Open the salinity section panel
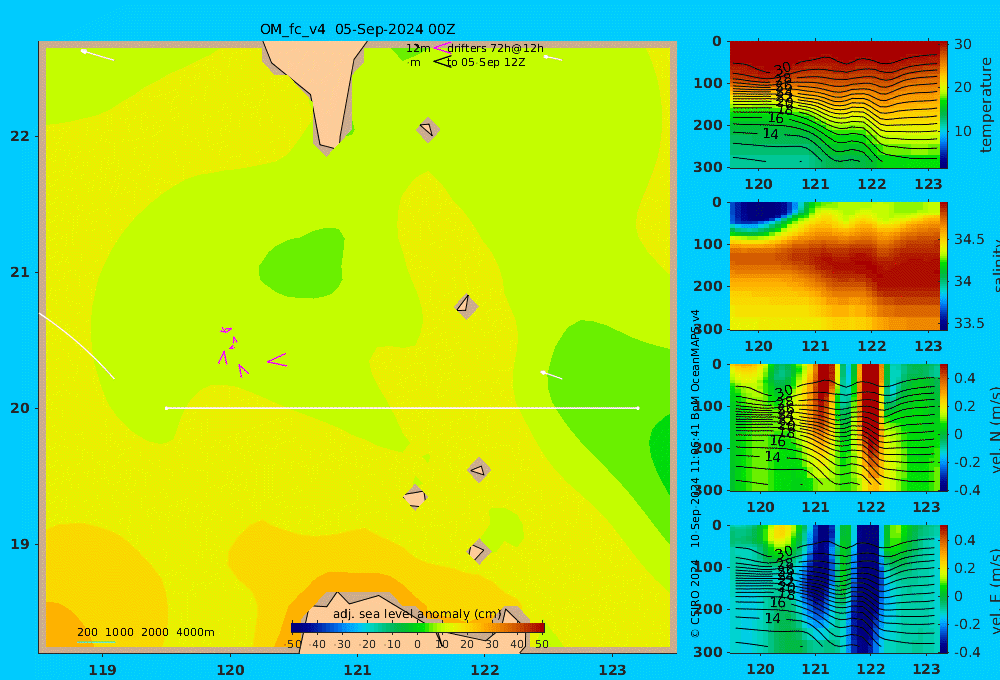This screenshot has width=1000, height=680. (834, 266)
